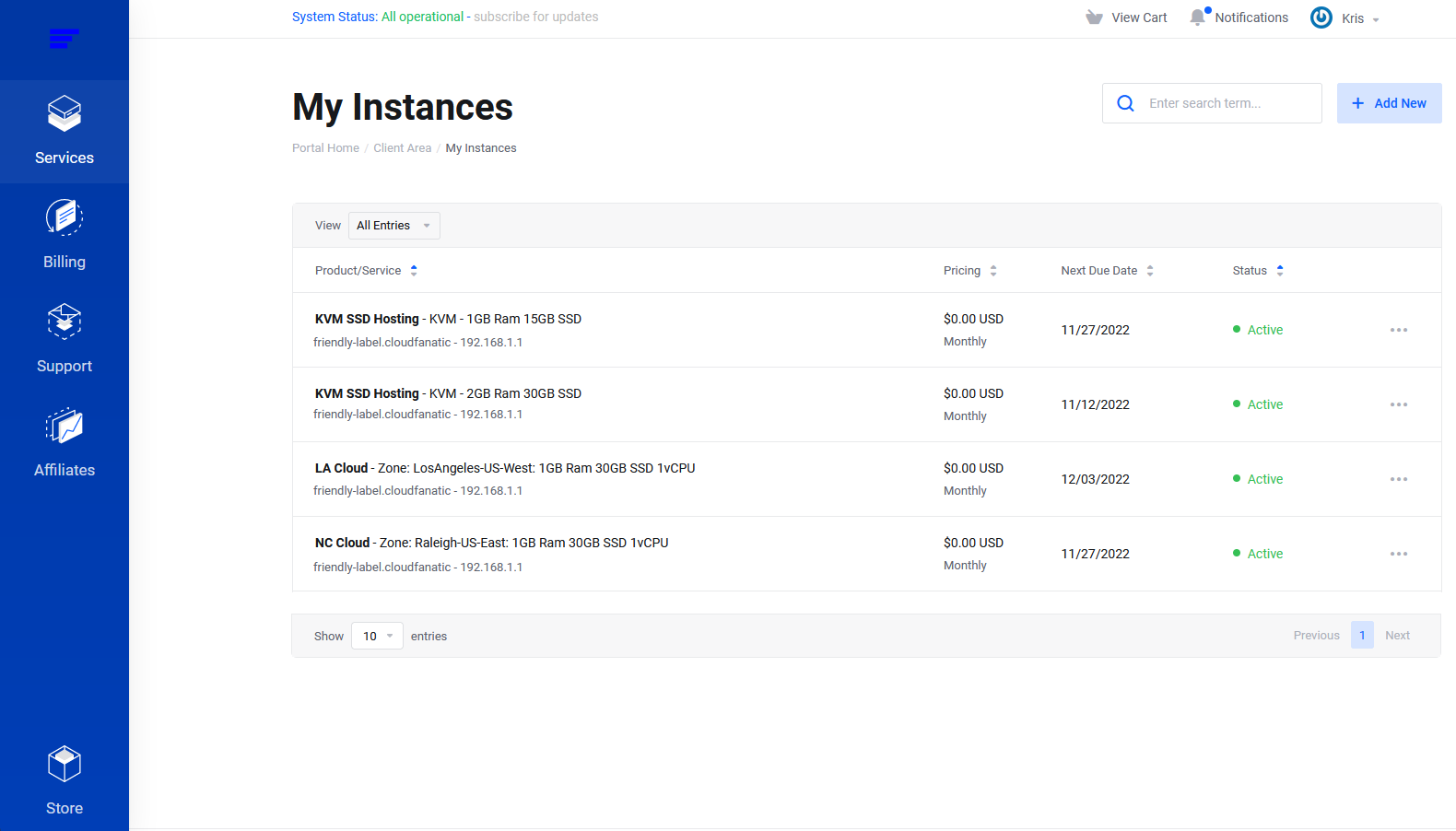This screenshot has width=1456, height=831.
Task: Click subscribe for updates link
Action: coord(535,17)
